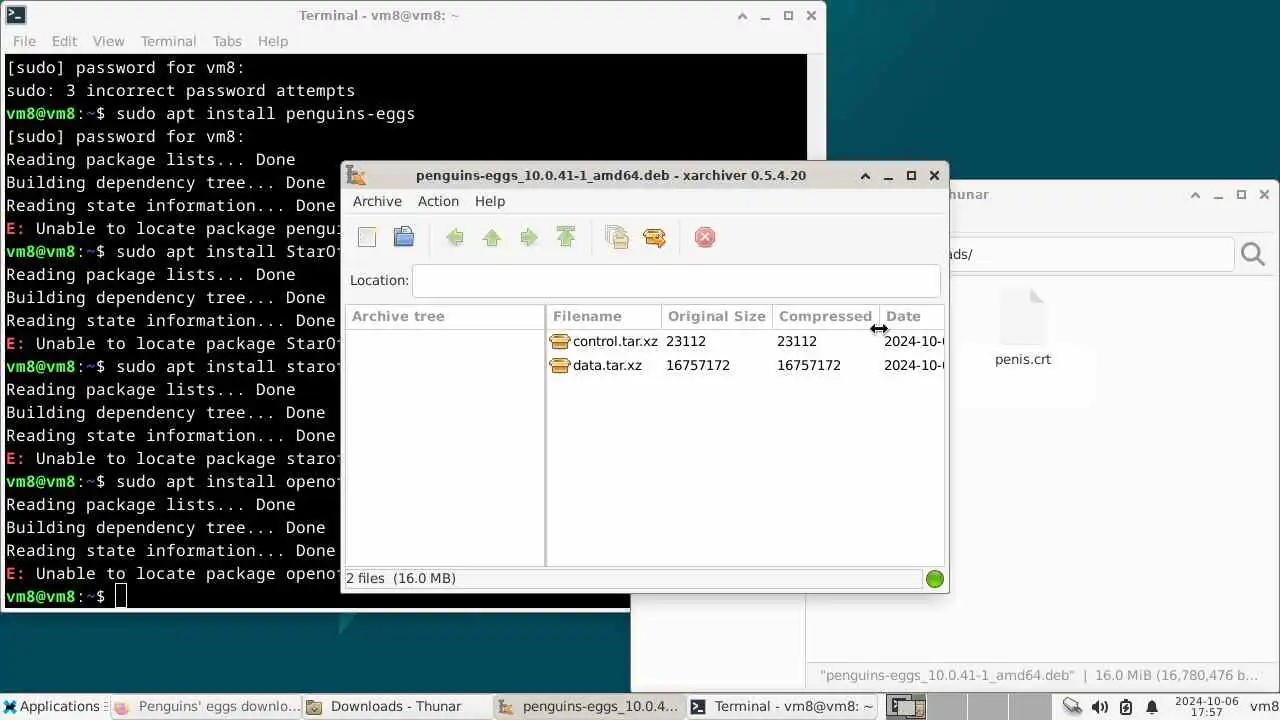The image size is (1280, 720).
Task: Open the File menu in Terminal
Action: click(x=24, y=41)
